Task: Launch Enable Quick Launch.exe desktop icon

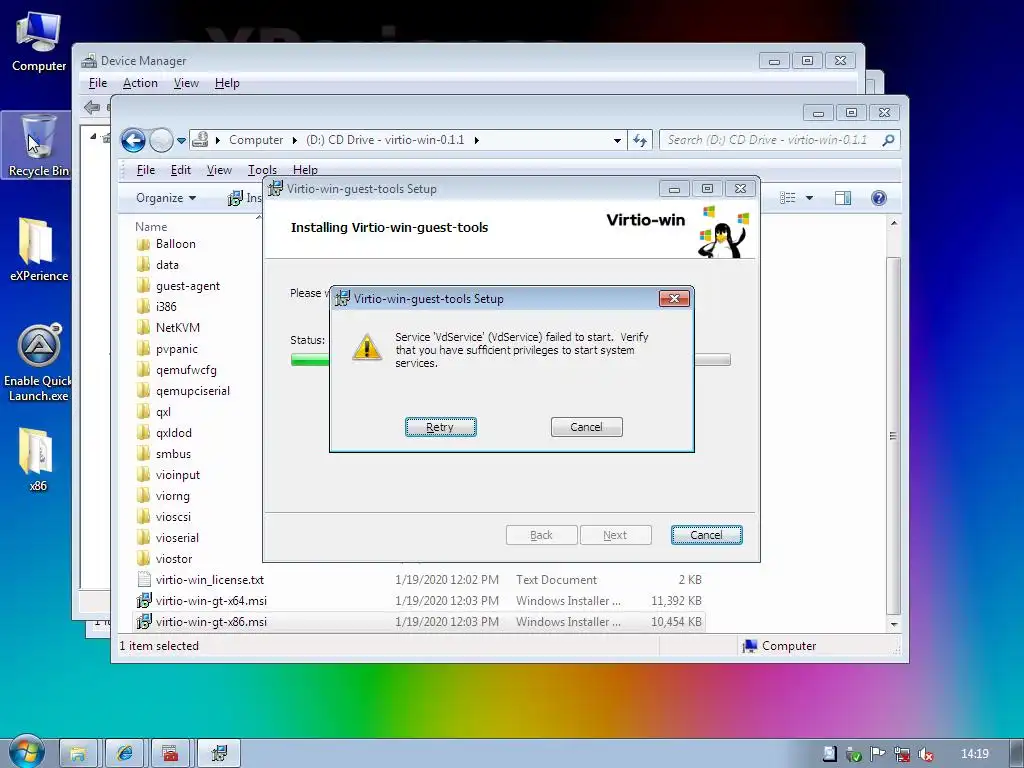Action: [x=39, y=363]
